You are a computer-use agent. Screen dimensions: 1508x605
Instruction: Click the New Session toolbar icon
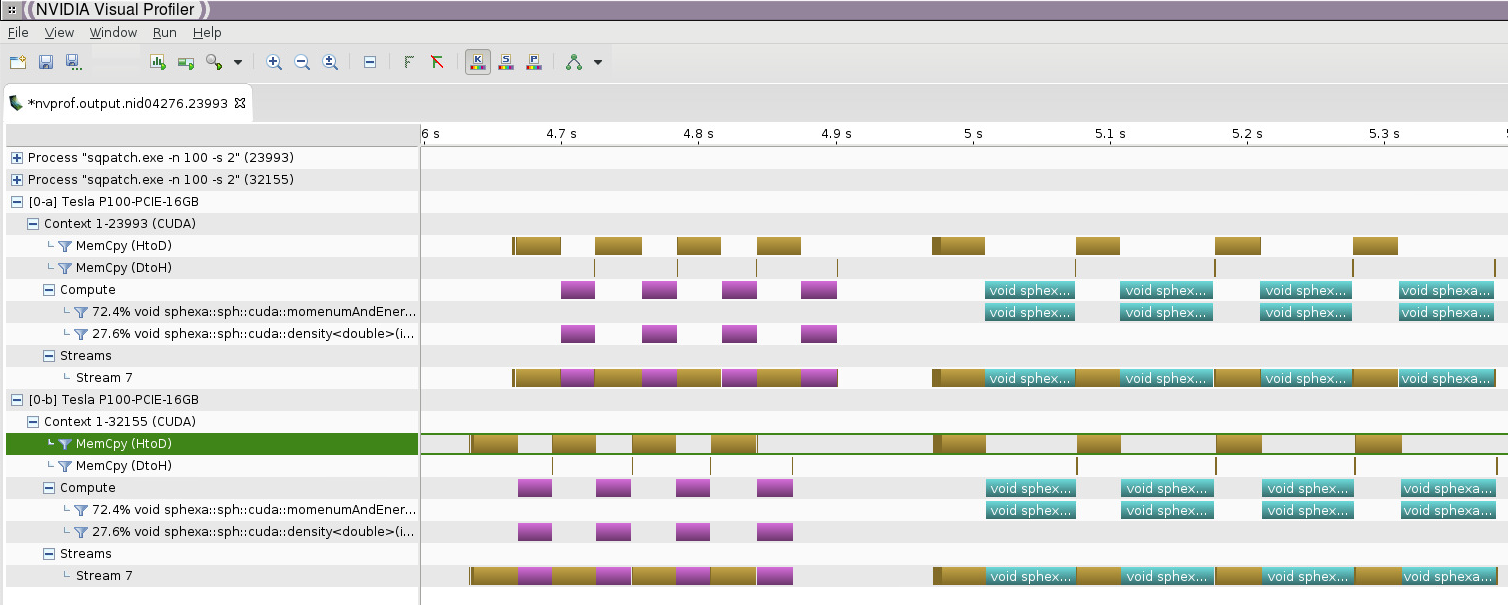point(18,62)
